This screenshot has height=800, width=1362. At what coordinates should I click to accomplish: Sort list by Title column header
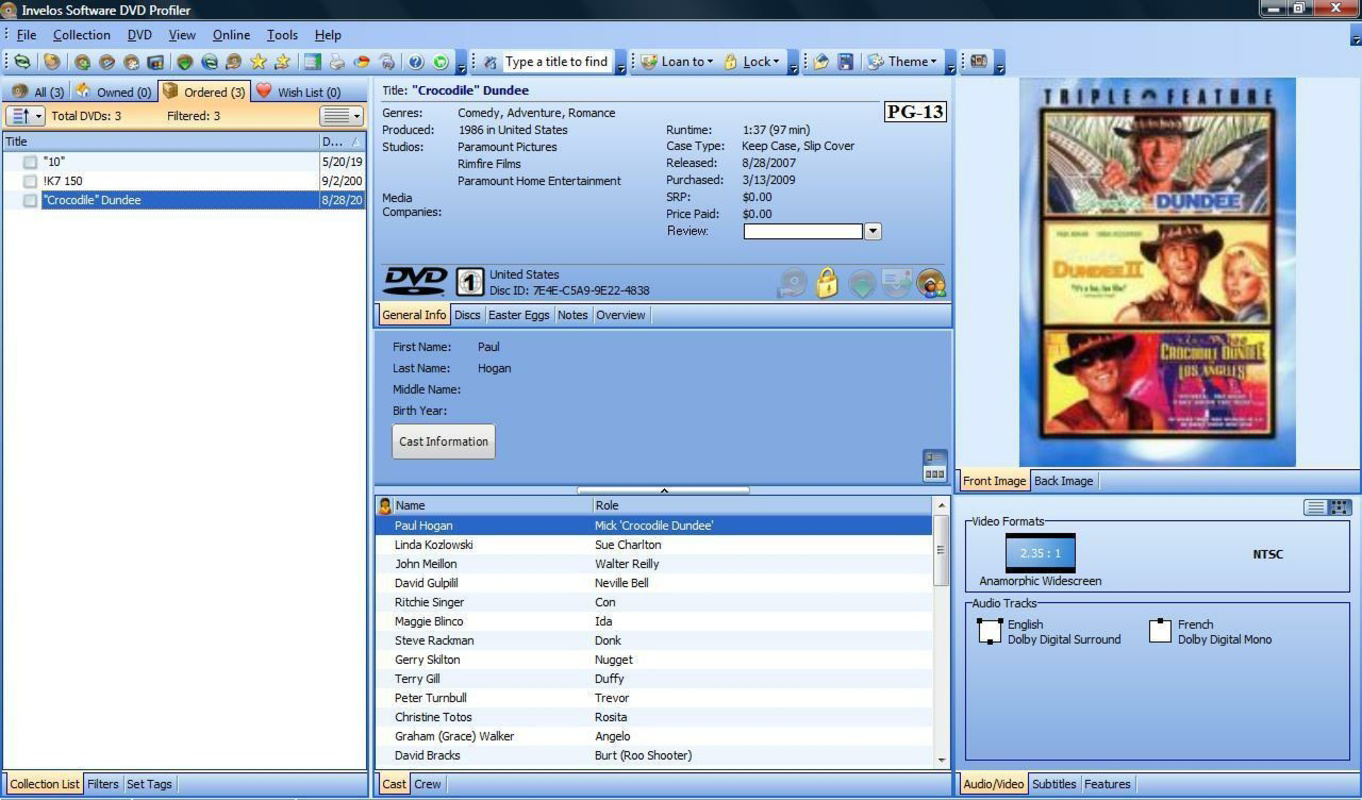(160, 142)
